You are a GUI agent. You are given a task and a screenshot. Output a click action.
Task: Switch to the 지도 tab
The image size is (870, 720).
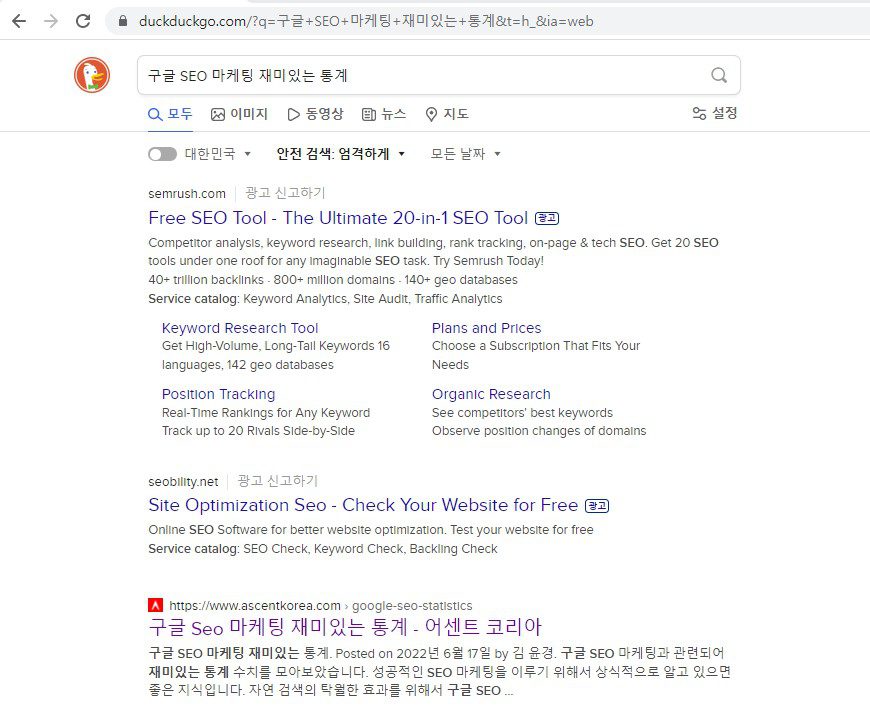click(x=447, y=114)
